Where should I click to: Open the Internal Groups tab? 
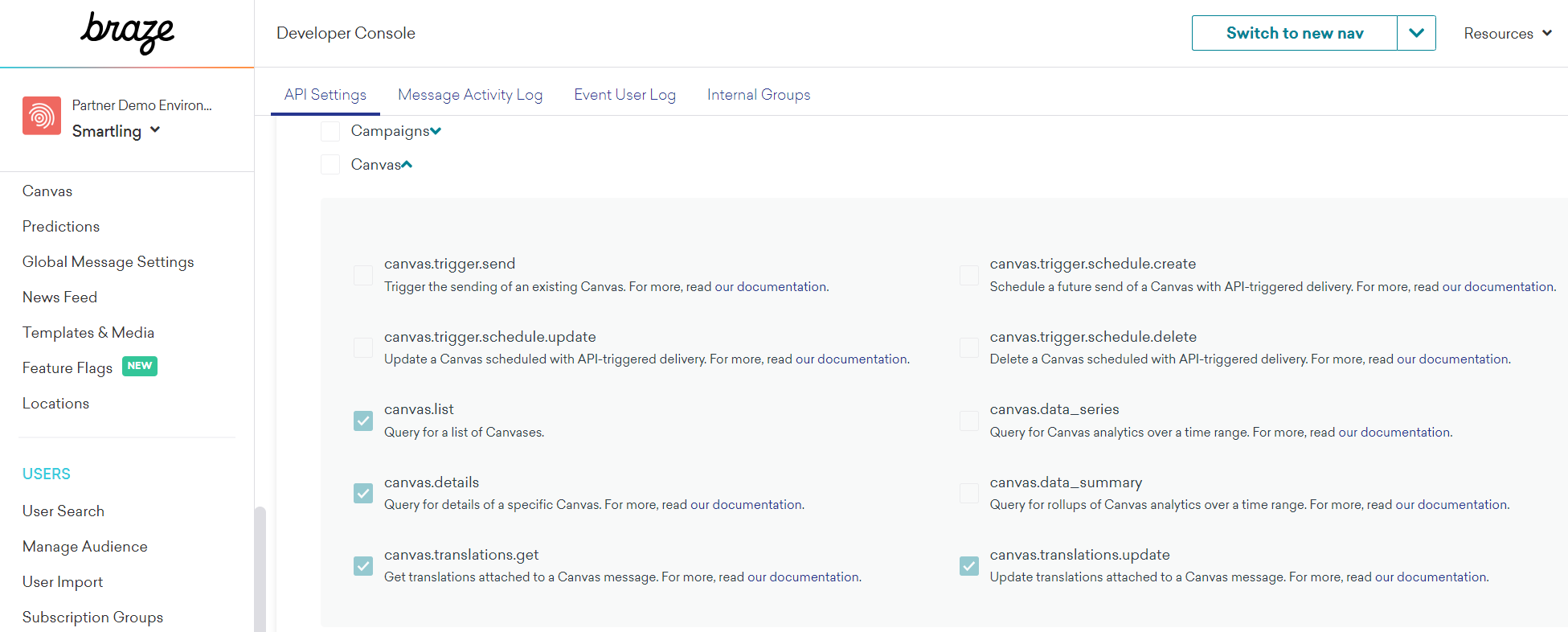click(x=759, y=95)
